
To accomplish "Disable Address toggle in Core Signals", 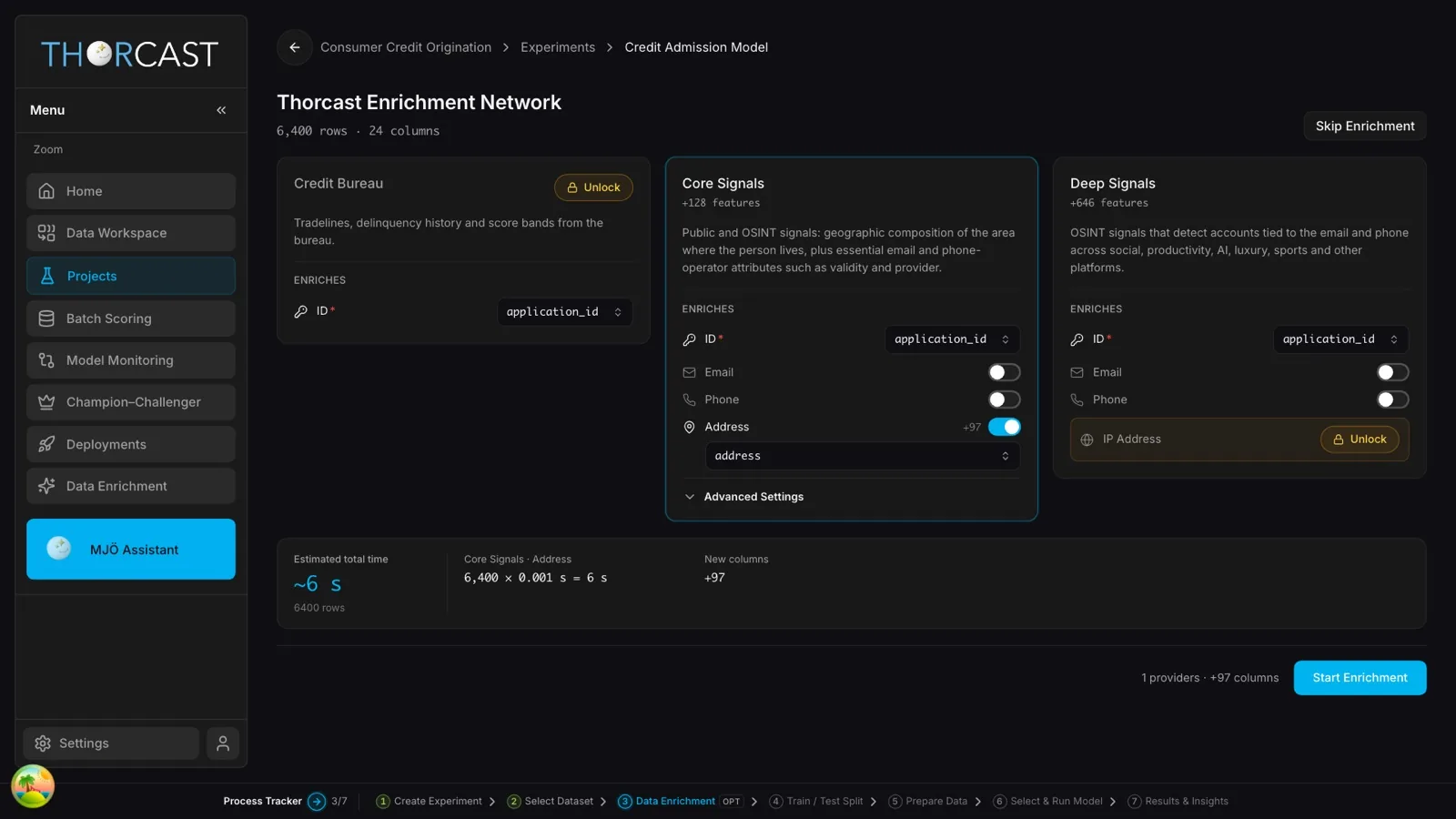I will 1005,427.
